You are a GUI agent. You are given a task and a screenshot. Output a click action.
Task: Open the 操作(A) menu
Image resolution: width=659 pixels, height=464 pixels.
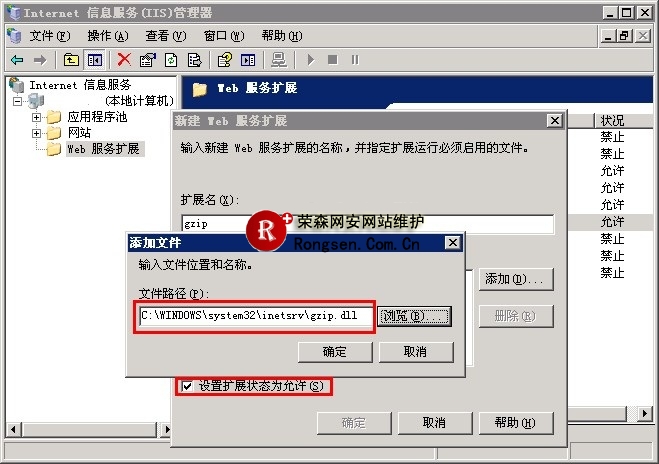click(108, 36)
